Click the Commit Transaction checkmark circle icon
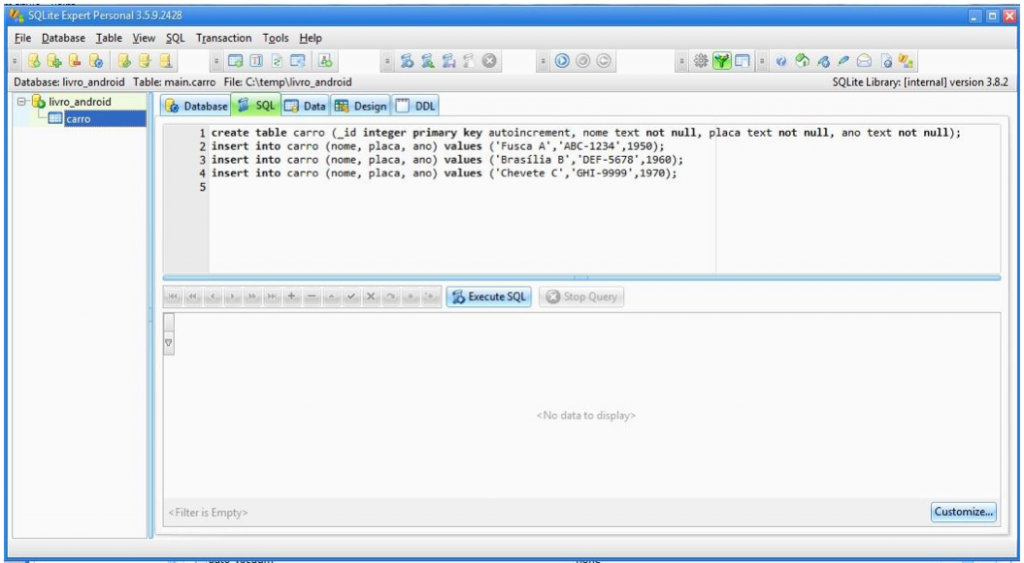The image size is (1024, 563). [583, 61]
